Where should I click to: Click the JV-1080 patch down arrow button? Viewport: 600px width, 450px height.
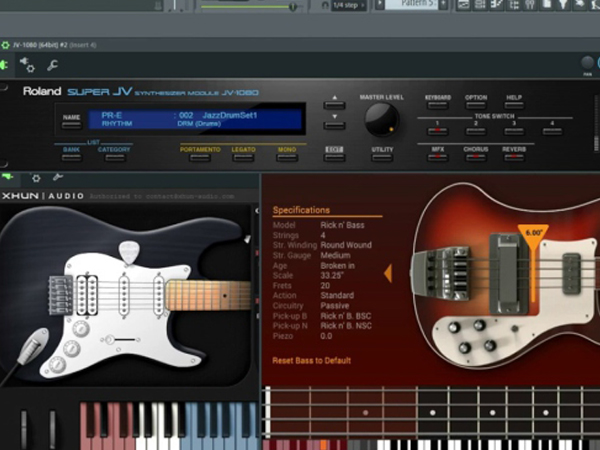[334, 126]
